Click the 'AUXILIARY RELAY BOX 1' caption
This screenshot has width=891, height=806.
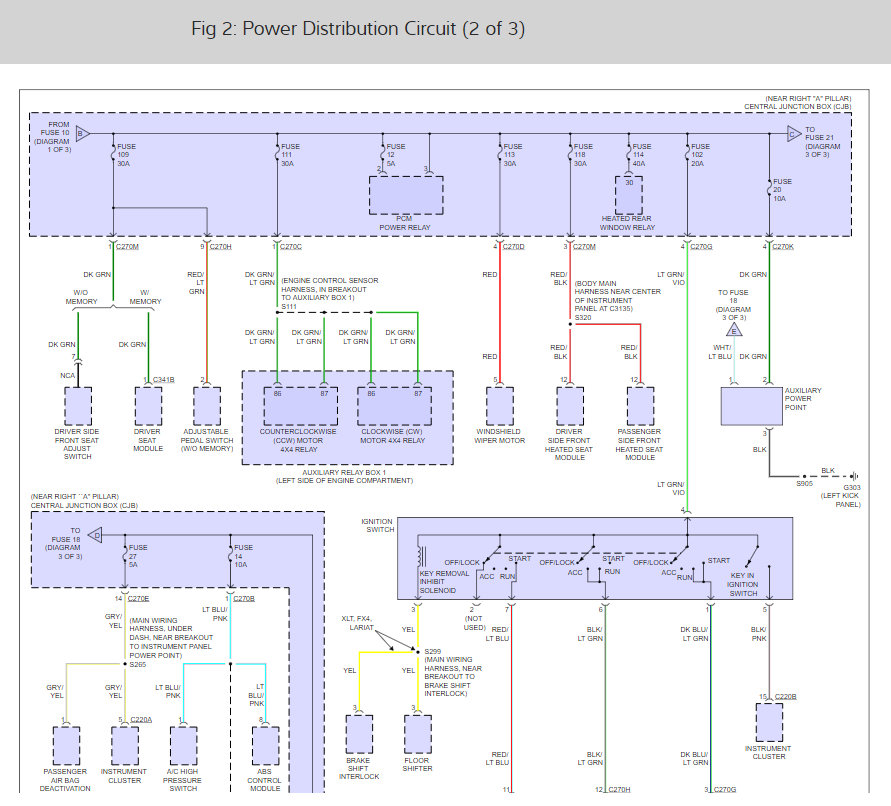(x=344, y=472)
